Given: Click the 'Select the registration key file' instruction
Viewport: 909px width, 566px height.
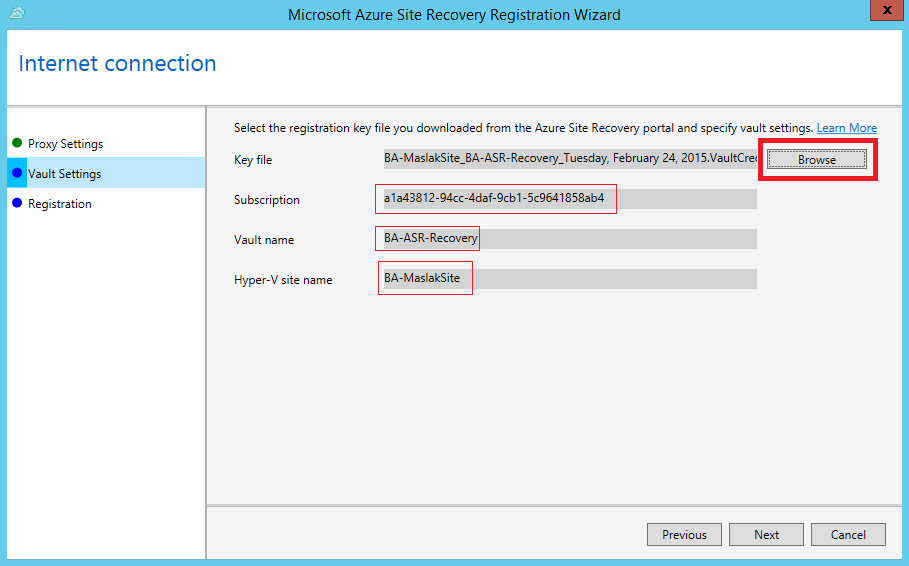Looking at the screenshot, I should pos(523,128).
